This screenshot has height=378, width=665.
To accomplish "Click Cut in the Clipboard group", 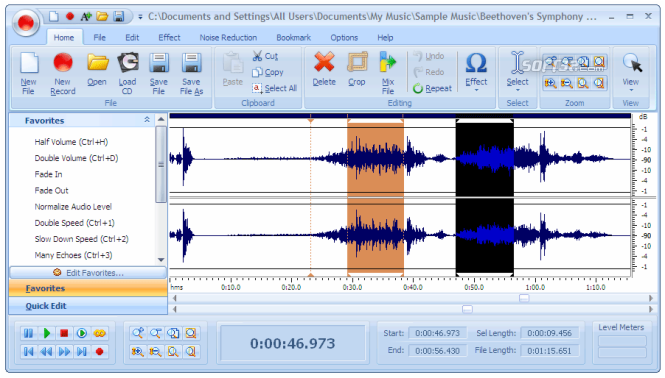I will click(265, 56).
